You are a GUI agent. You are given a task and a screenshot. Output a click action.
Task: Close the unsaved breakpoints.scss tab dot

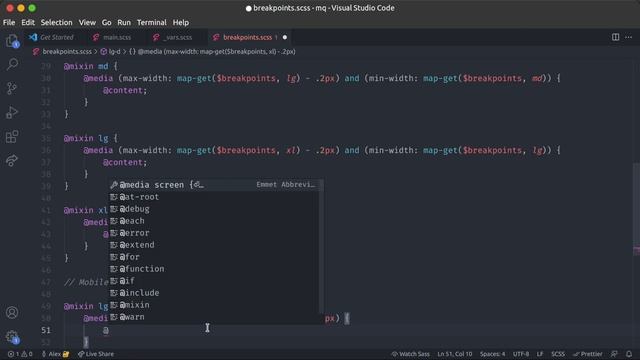point(285,37)
